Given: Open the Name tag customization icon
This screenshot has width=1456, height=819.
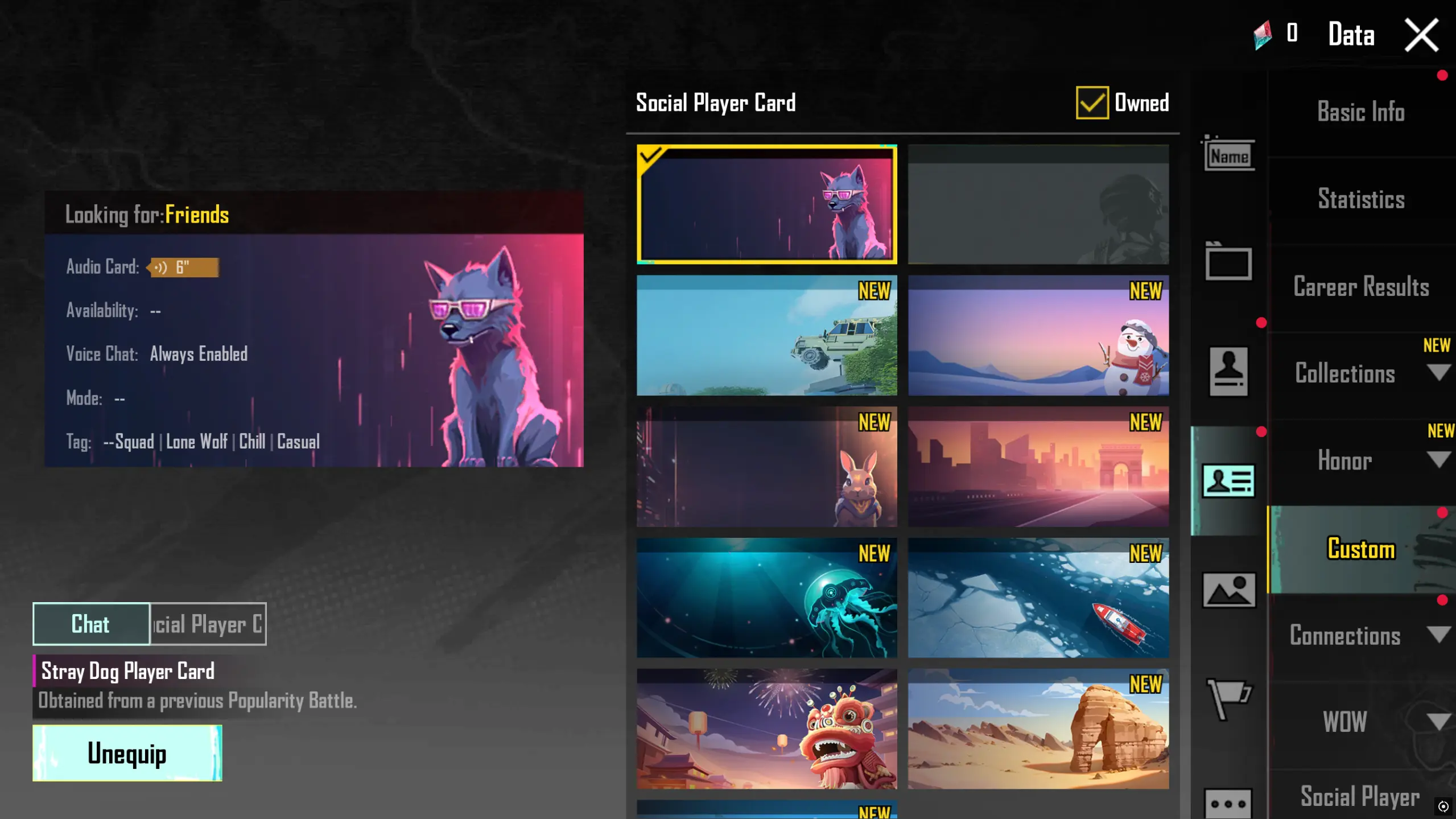Looking at the screenshot, I should click(x=1228, y=154).
